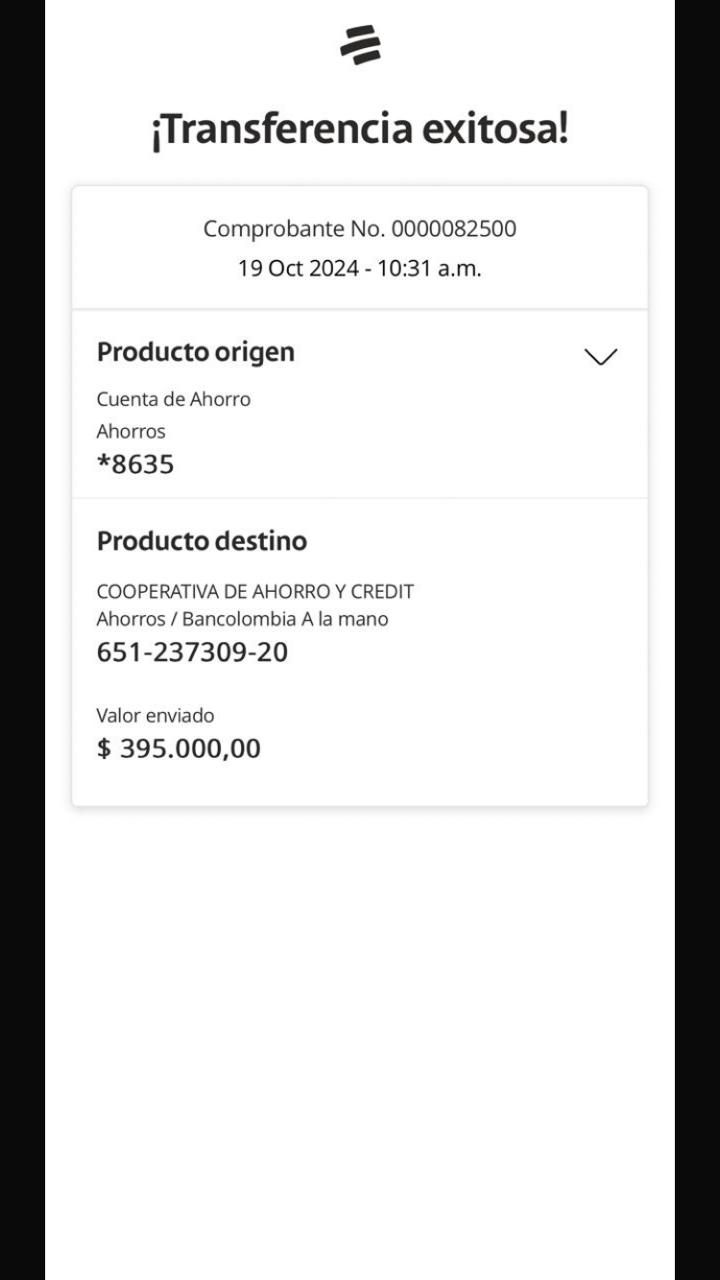Viewport: 720px width, 1280px height.
Task: Click the 'Cuenta de Ahorro' label
Action: click(173, 399)
